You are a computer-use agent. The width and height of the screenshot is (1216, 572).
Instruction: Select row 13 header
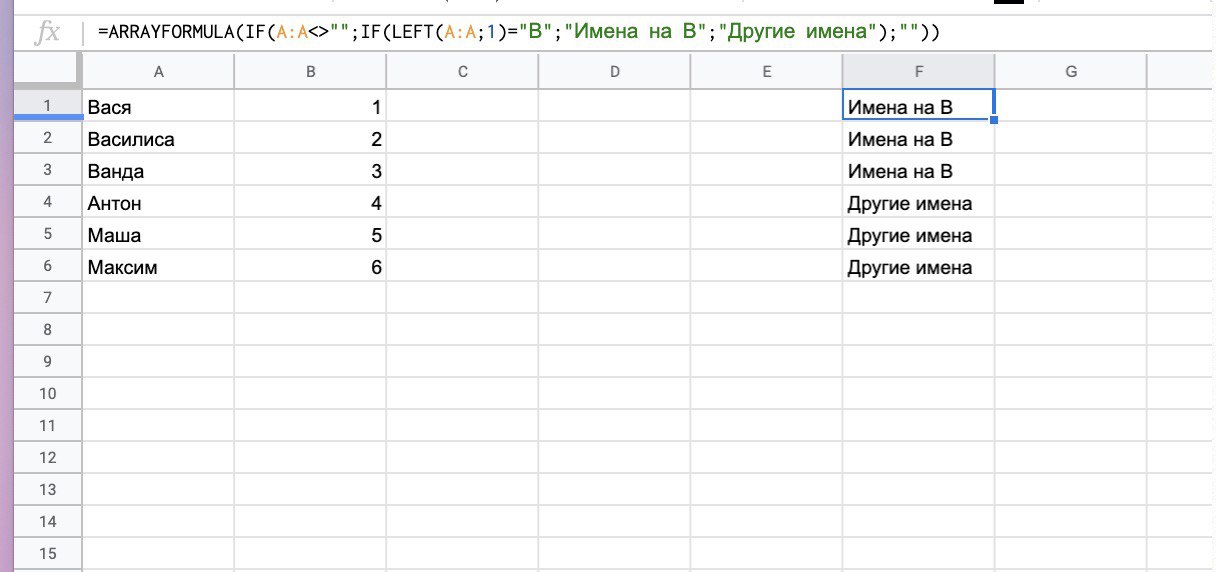(x=47, y=490)
